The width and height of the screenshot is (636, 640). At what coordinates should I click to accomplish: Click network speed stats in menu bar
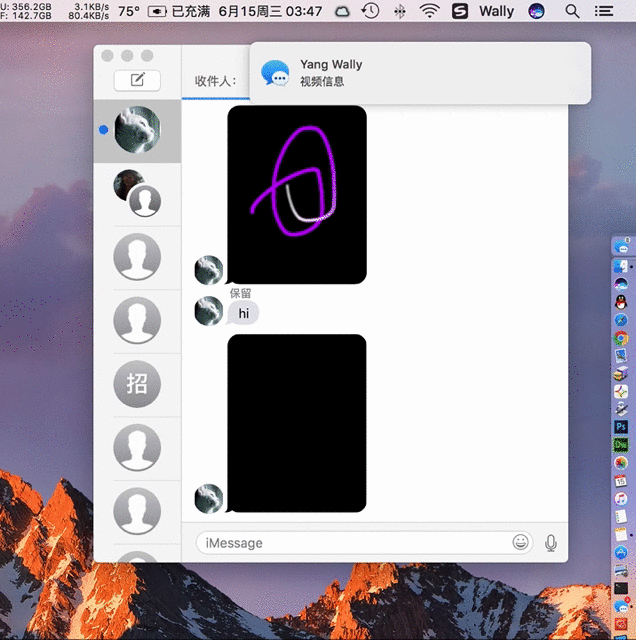coord(89,11)
